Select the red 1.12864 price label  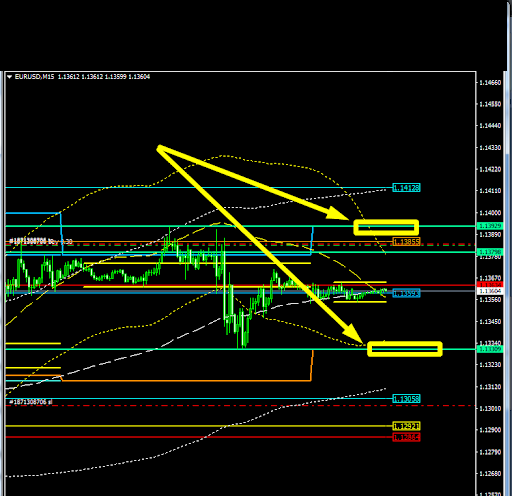[x=406, y=437]
